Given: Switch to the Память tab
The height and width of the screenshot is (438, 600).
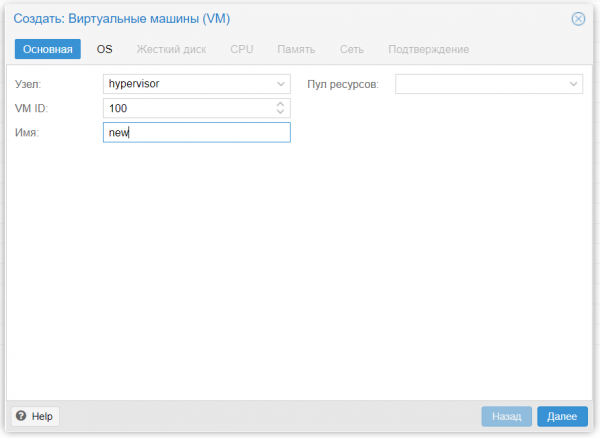Looking at the screenshot, I should [296, 49].
